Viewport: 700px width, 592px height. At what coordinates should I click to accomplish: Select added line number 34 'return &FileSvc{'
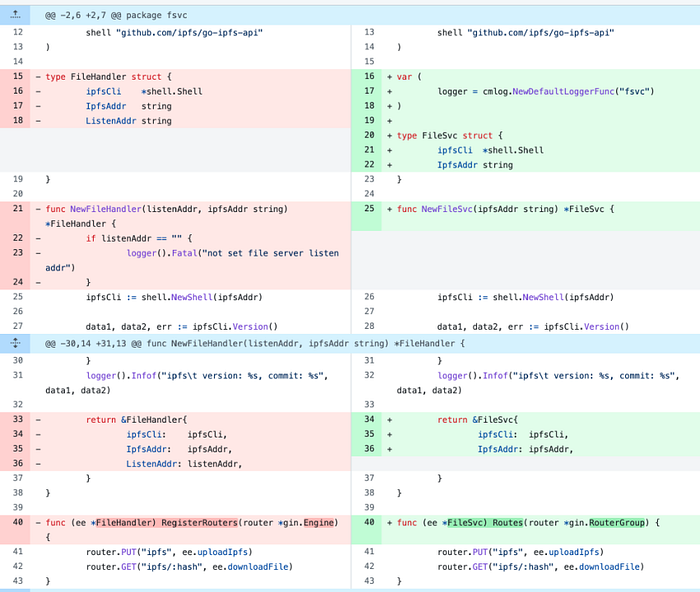coord(369,419)
